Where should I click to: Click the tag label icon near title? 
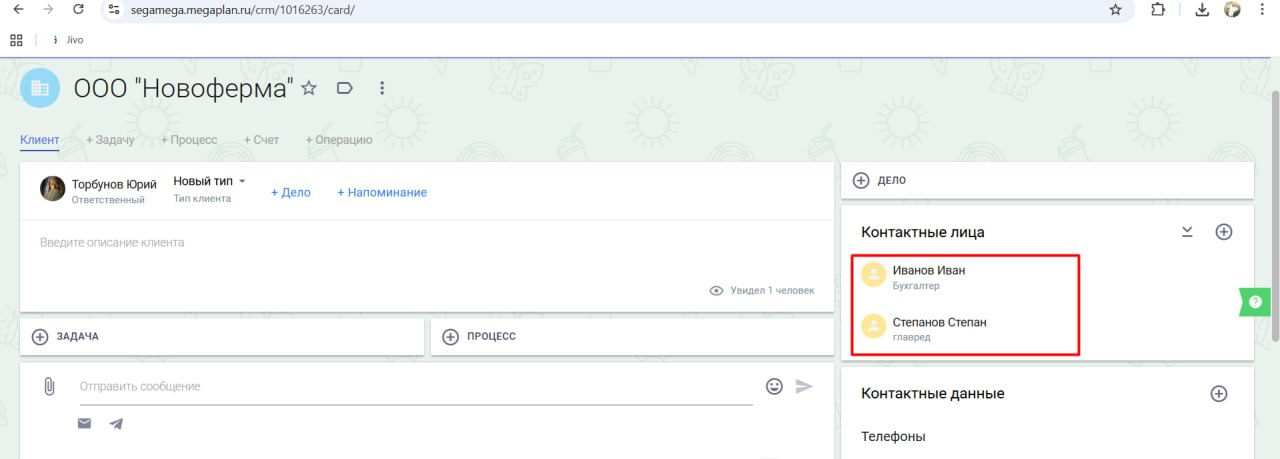click(x=345, y=88)
